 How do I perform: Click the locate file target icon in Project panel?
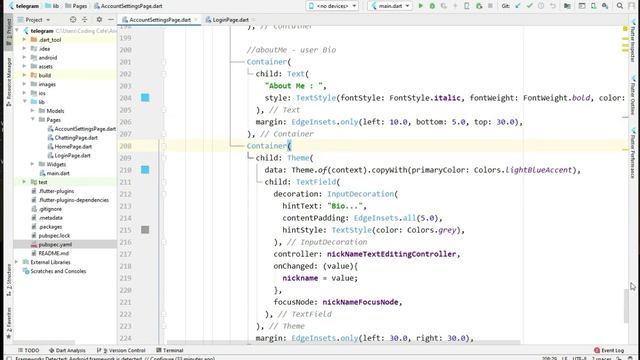tap(73, 20)
